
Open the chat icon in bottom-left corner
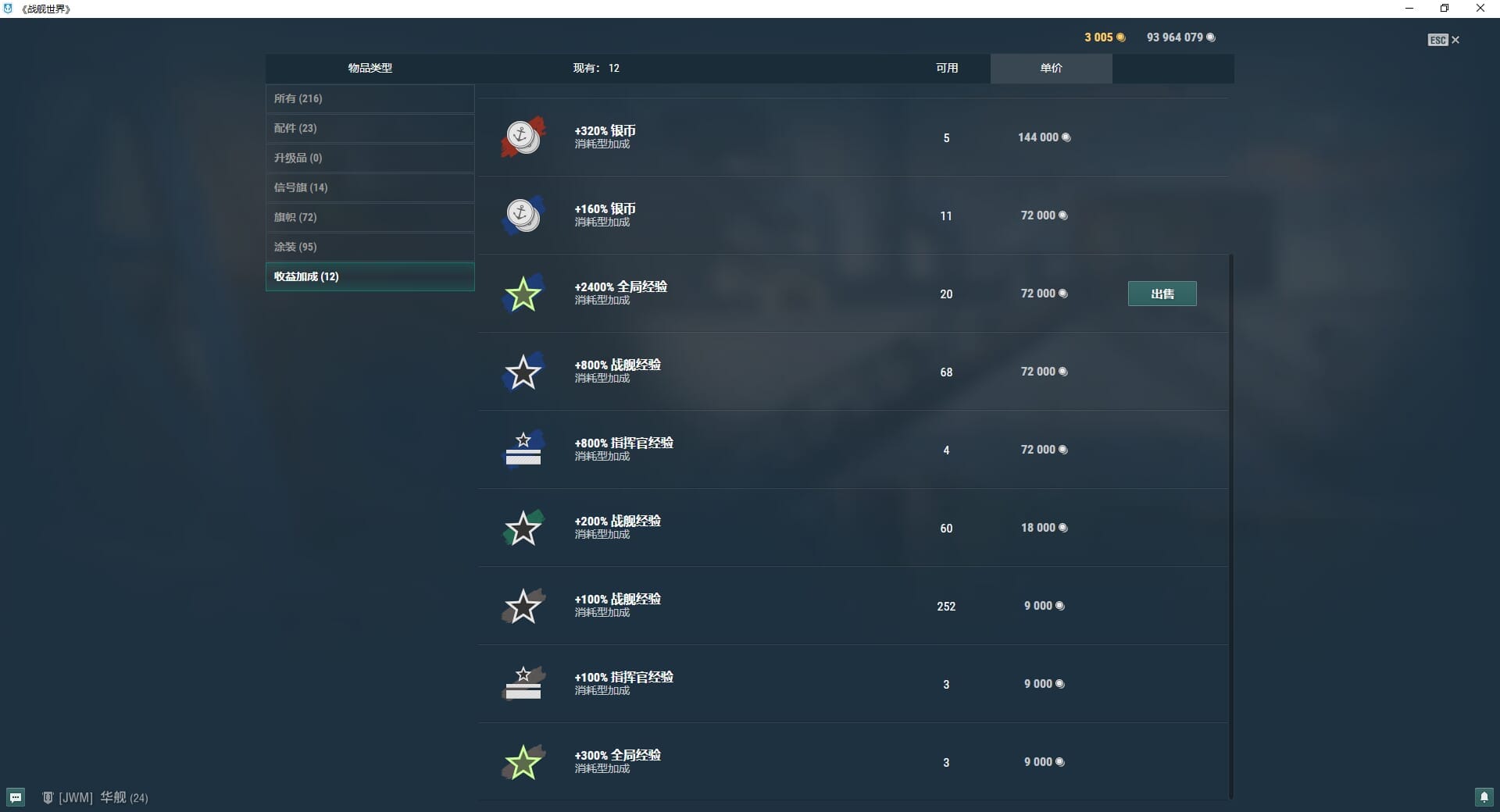(x=16, y=797)
